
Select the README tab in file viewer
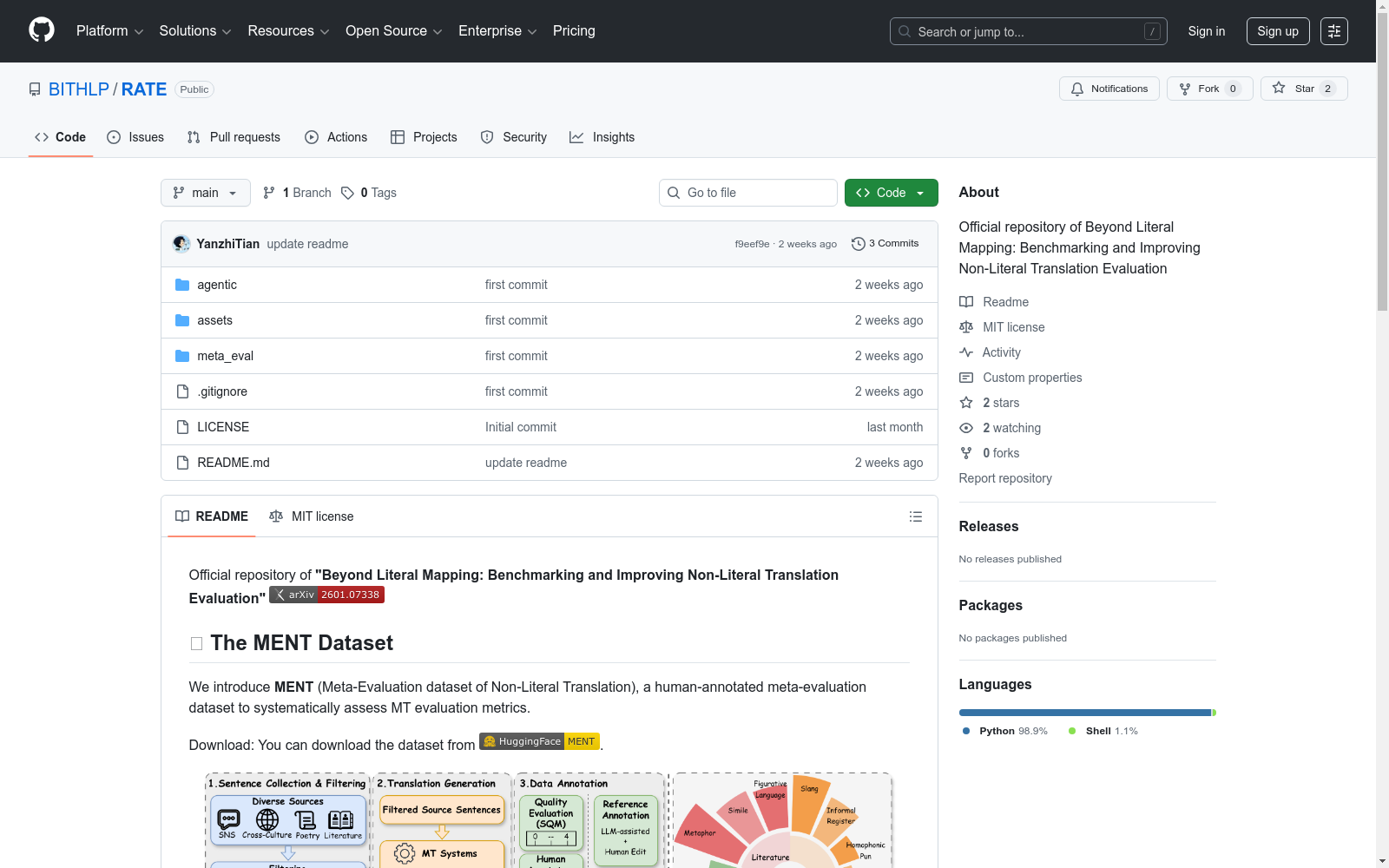coord(212,516)
